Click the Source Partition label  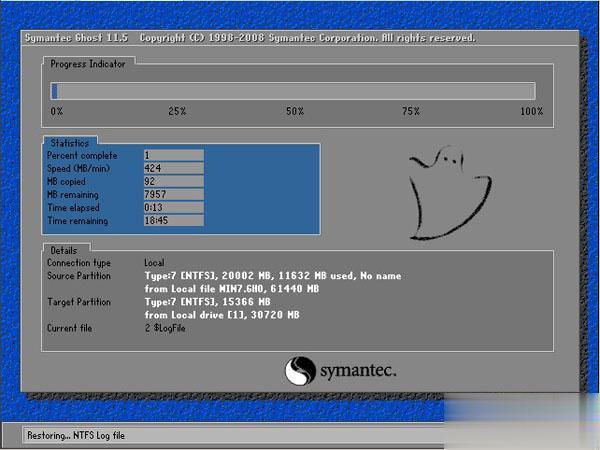click(79, 276)
